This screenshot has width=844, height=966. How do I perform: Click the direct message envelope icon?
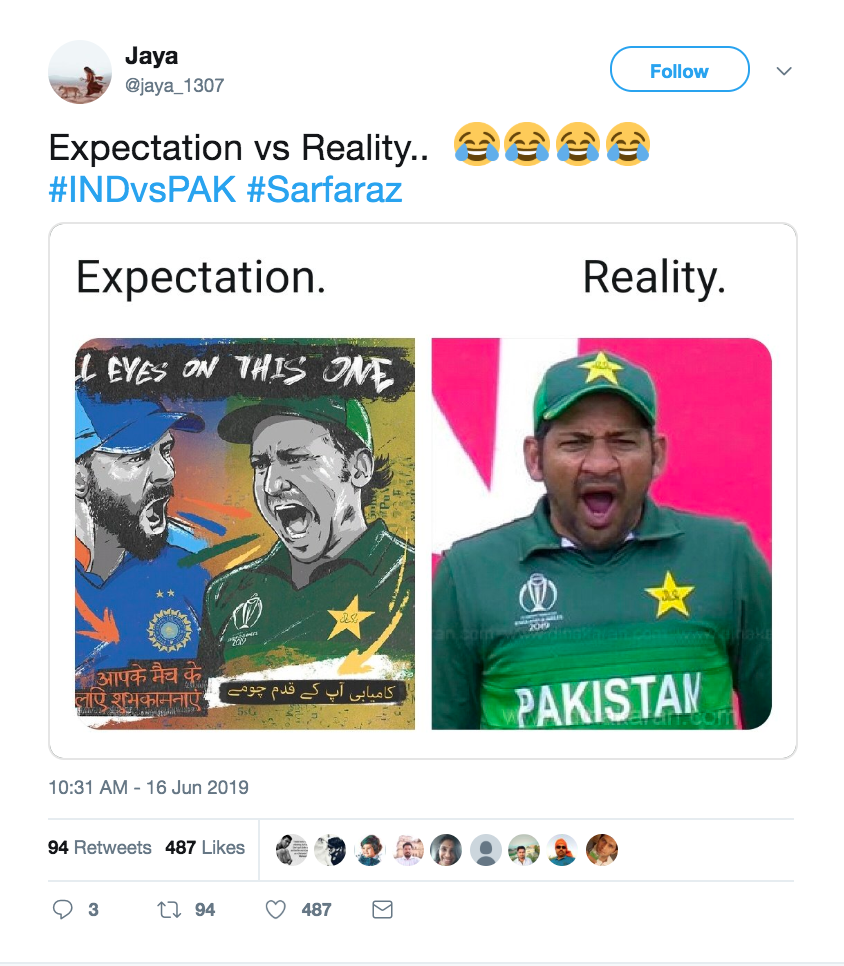point(382,909)
